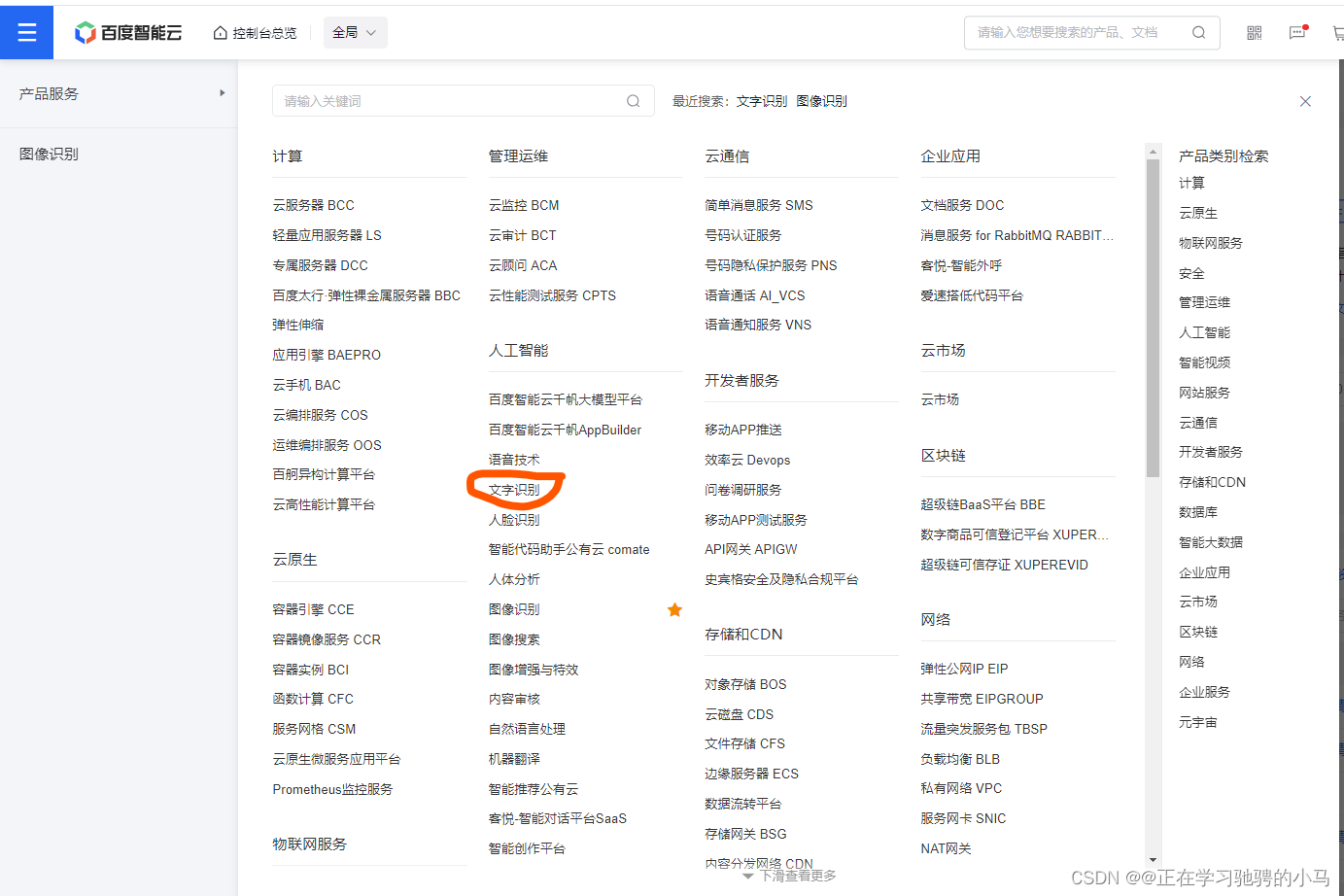Open 云磁盘 CDS

[740, 714]
